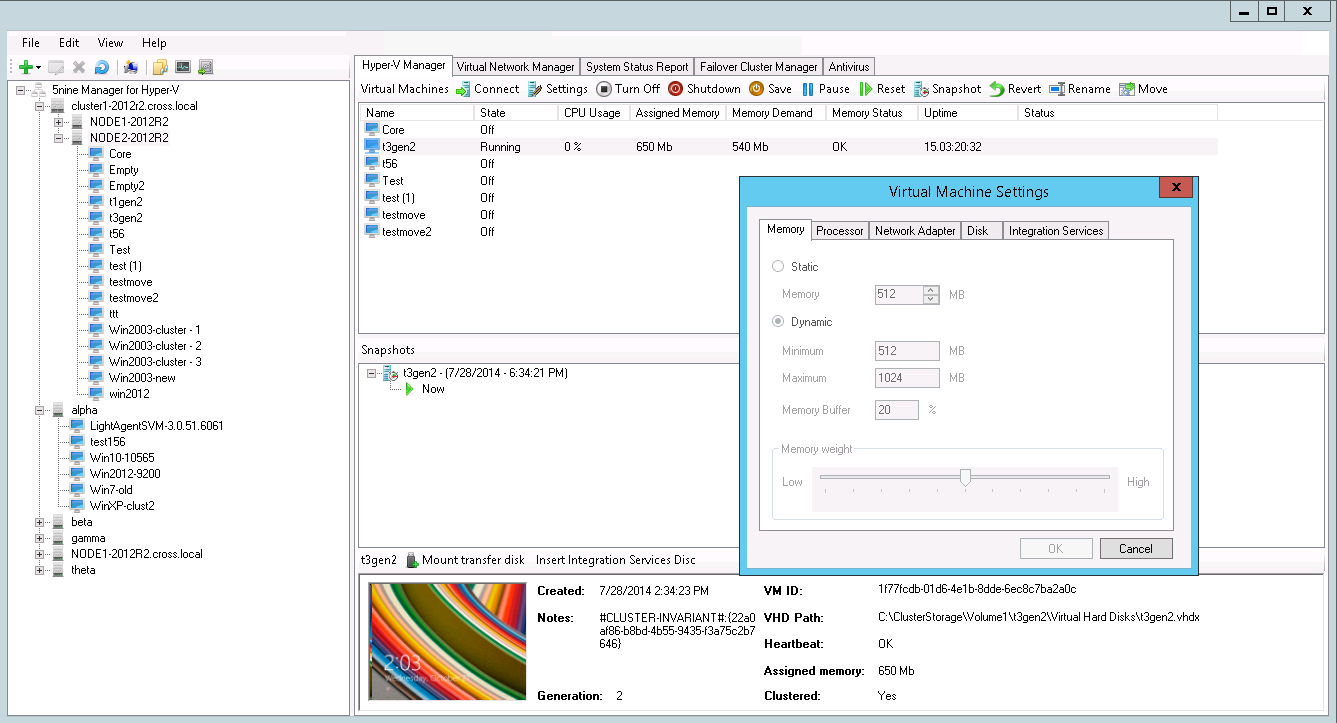Click the red Shutdown icon
Screen dimensions: 1337x723
[x=676, y=89]
